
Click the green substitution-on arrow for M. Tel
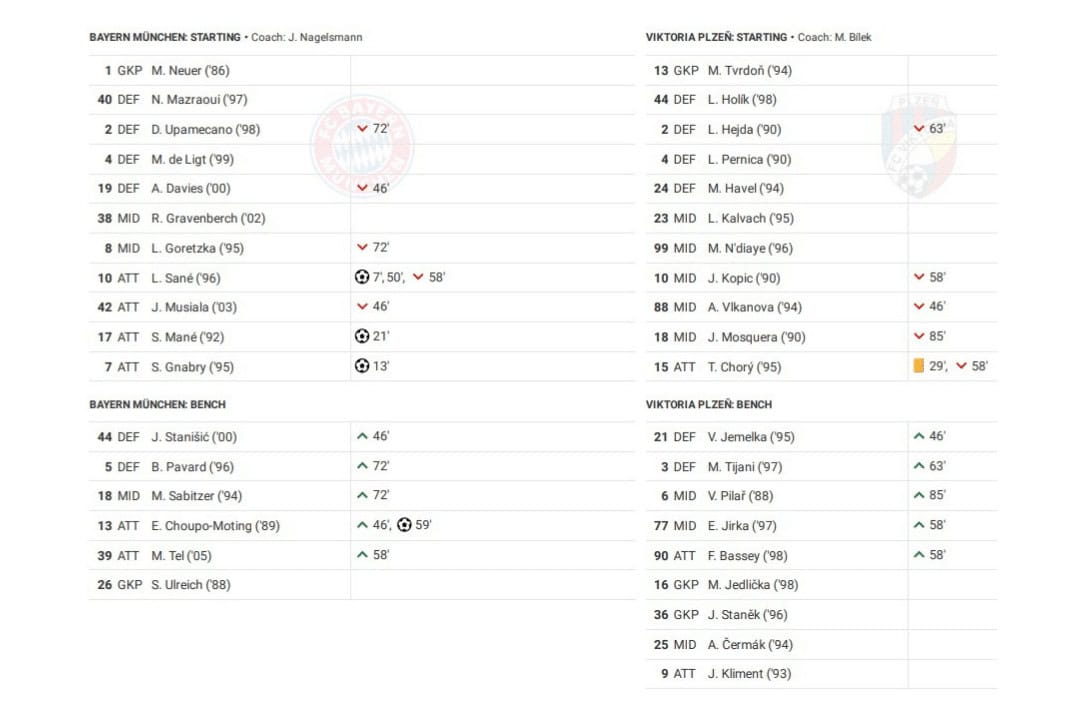coord(362,555)
